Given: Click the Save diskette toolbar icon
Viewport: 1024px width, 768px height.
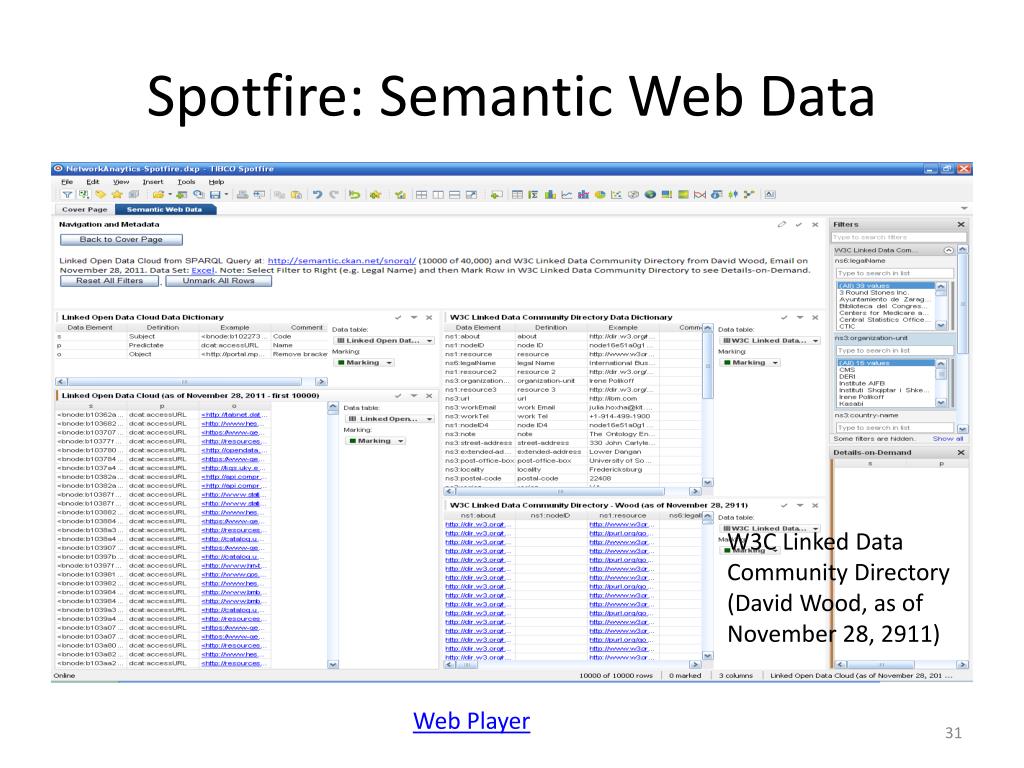Looking at the screenshot, I should coord(215,195).
